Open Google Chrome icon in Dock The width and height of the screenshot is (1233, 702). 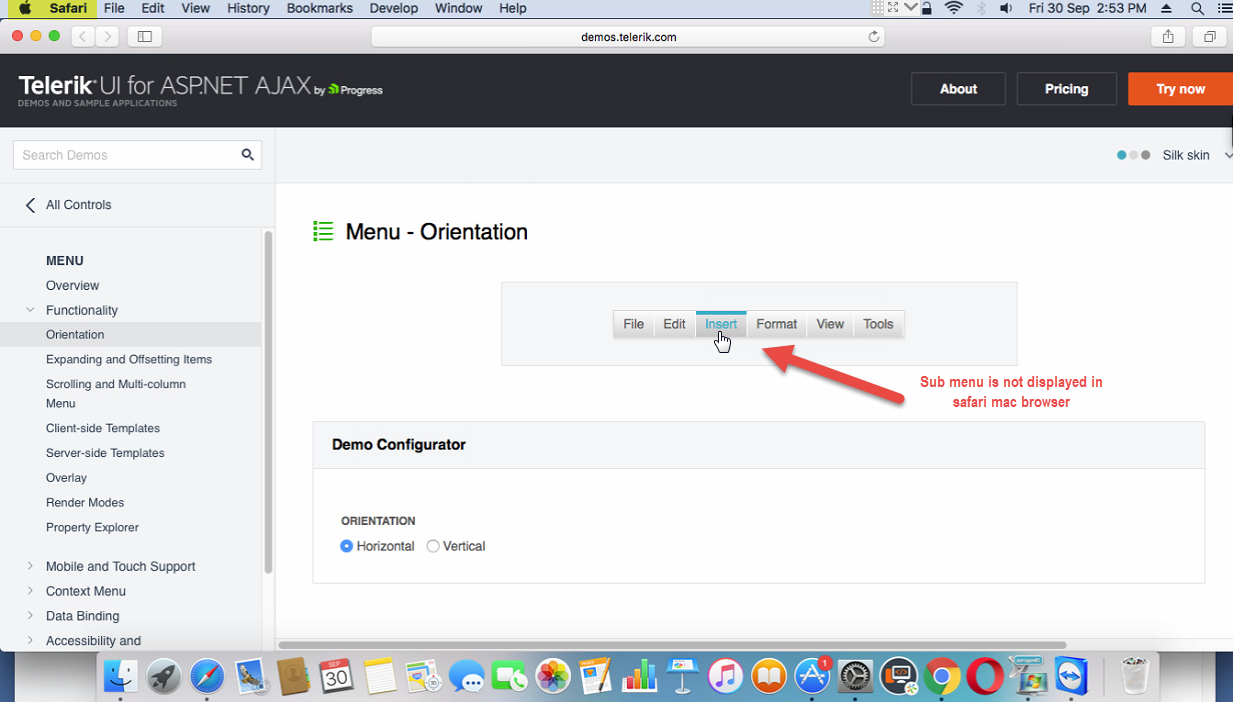point(941,676)
